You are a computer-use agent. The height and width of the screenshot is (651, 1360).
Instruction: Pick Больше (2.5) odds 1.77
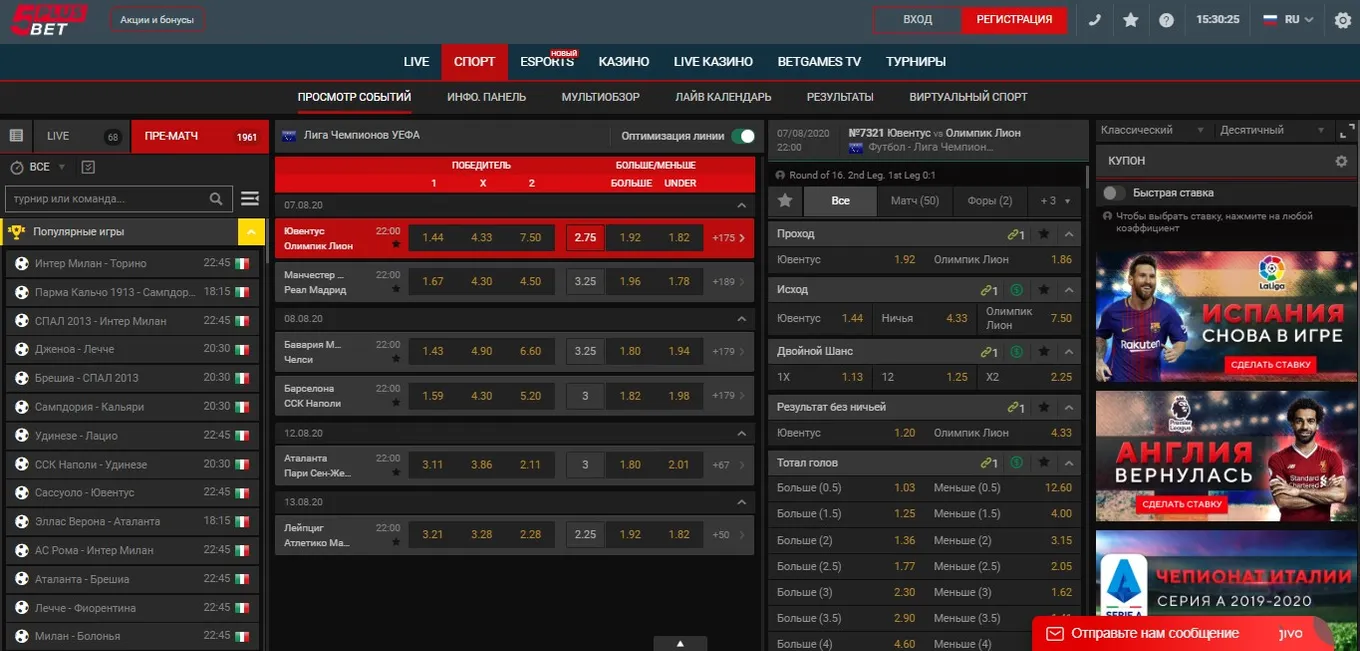(x=905, y=567)
